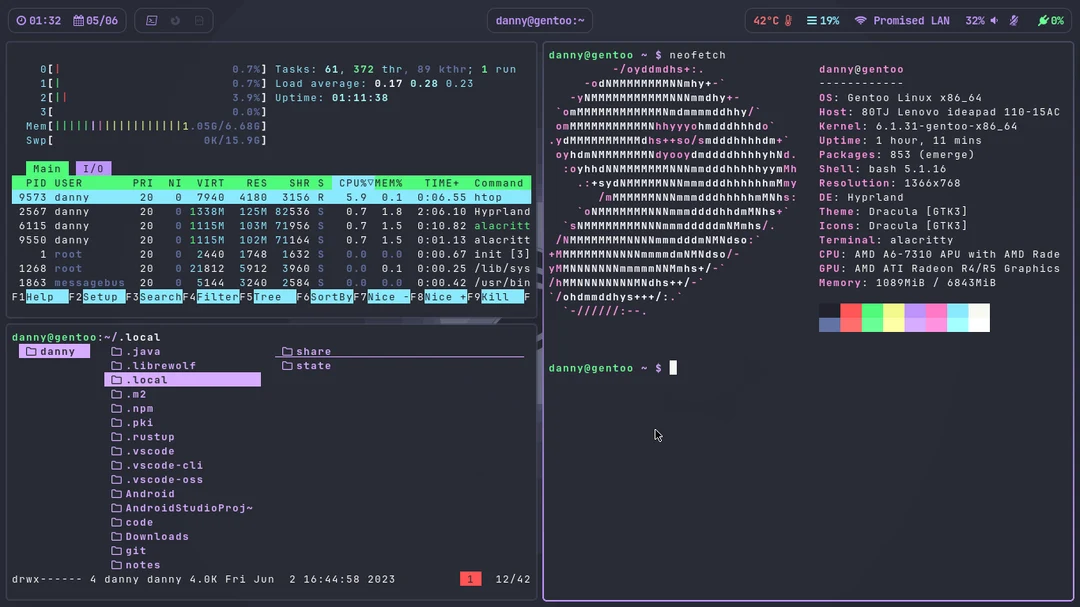The height and width of the screenshot is (607, 1080).
Task: Click the battery charging icon at 0%
Action: pyautogui.click(x=1044, y=21)
